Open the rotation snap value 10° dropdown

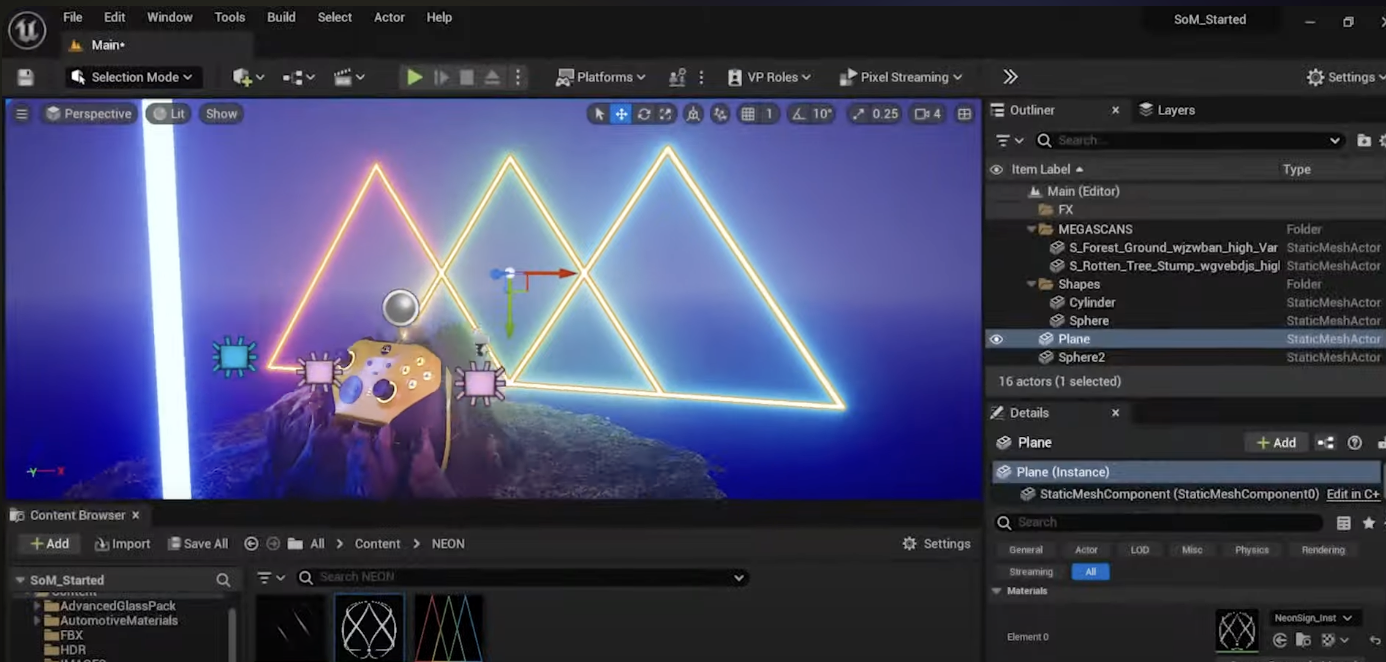click(822, 114)
